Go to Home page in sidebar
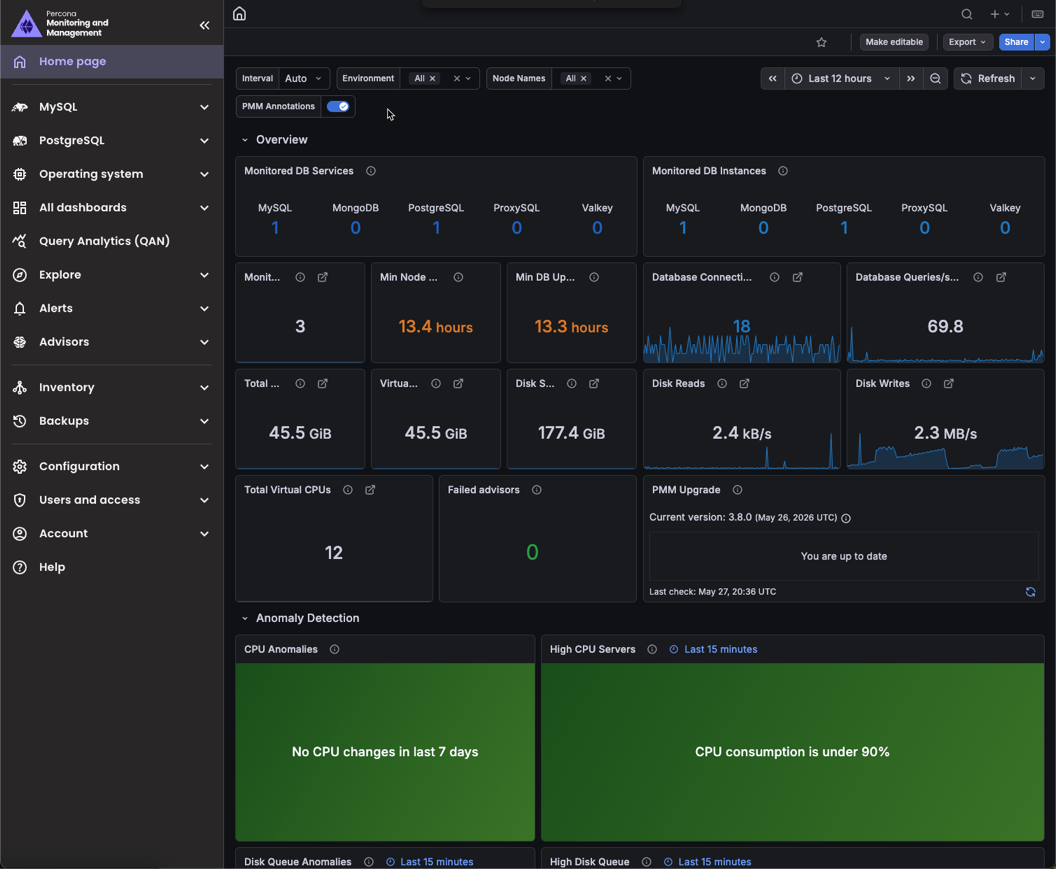The image size is (1056, 869). (112, 61)
